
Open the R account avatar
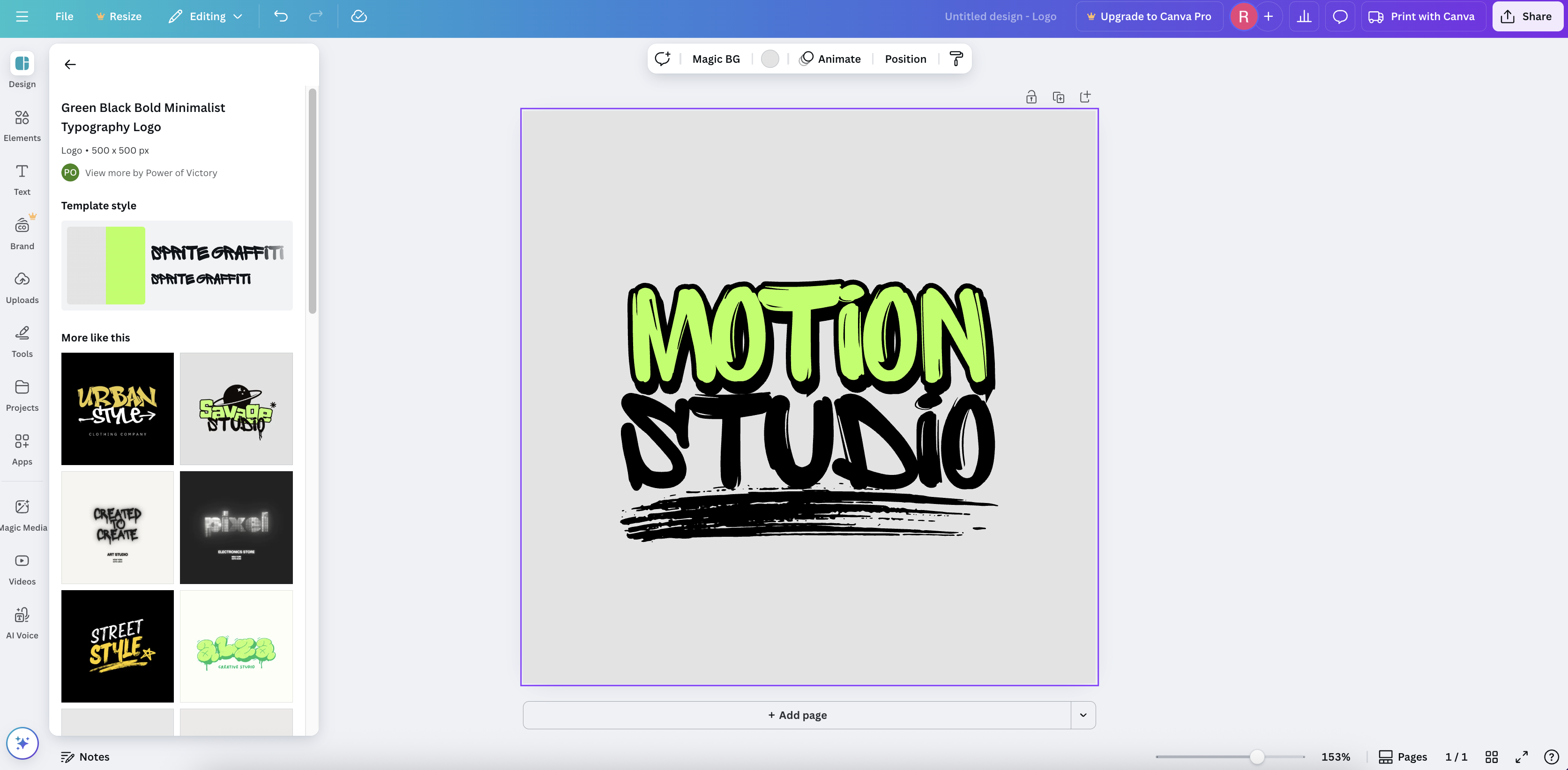(1243, 16)
